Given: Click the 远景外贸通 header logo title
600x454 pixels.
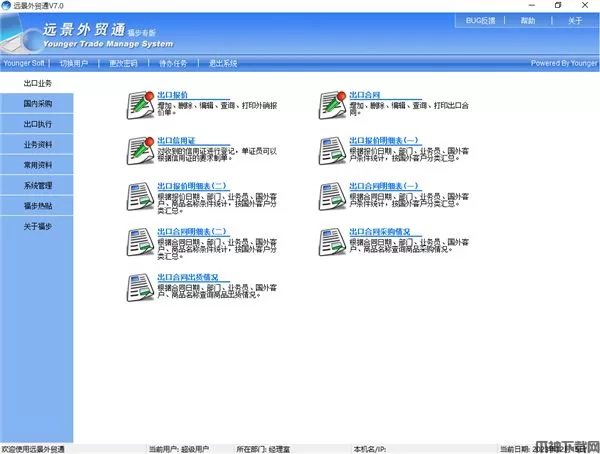Looking at the screenshot, I should tap(84, 29).
